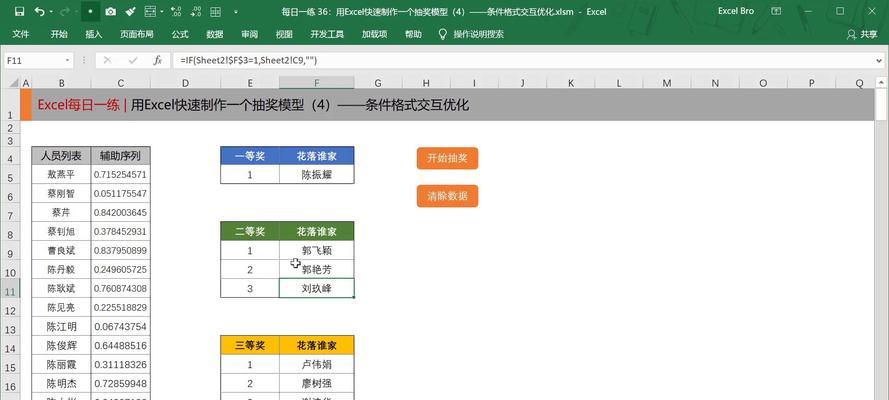889x400 pixels.
Task: Click the confirm checkmark formula bar icon
Action: [x=133, y=60]
